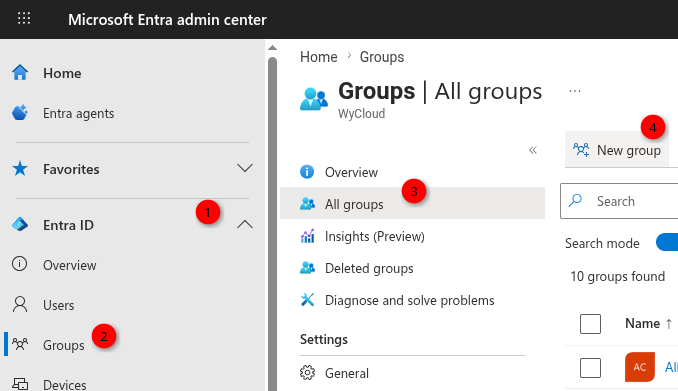Click the New group plus-people icon
Viewport: 678px width, 391px height.
(581, 150)
